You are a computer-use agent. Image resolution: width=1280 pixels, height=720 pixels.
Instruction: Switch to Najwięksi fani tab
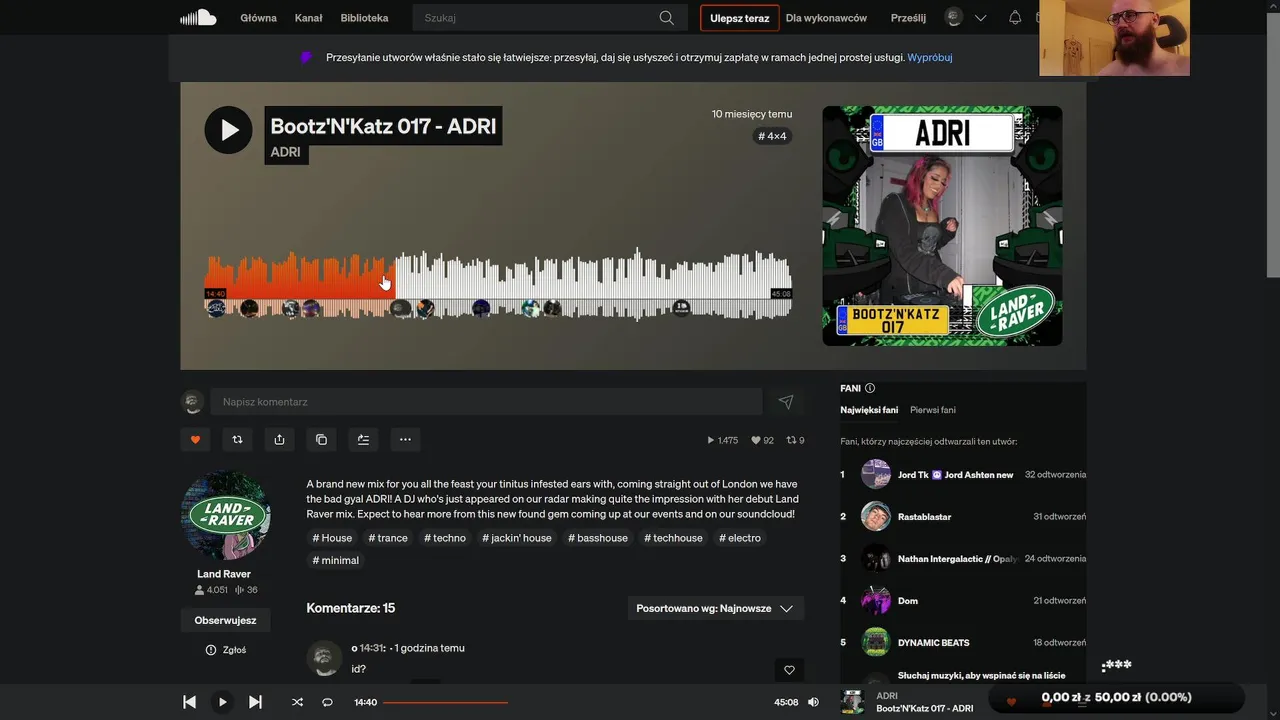869,410
